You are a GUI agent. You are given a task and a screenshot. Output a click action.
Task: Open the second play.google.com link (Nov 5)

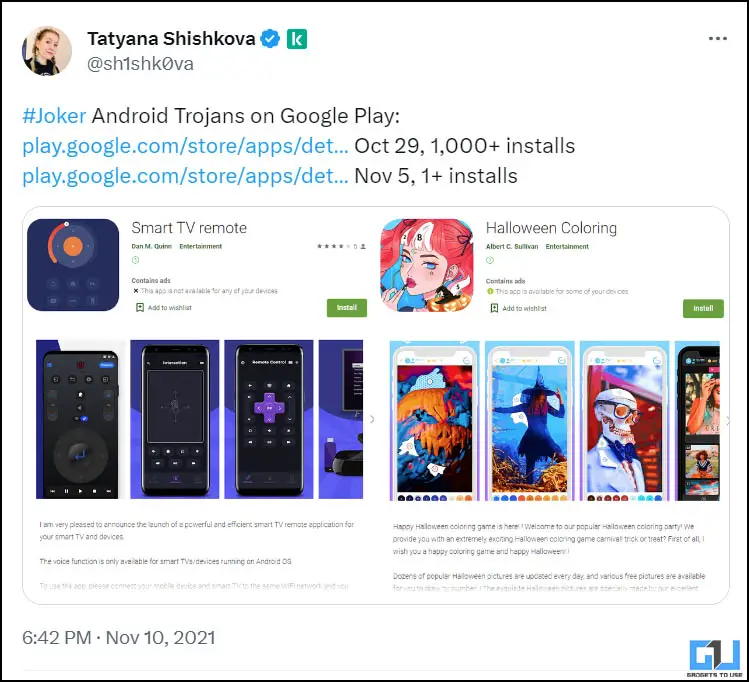(x=185, y=176)
